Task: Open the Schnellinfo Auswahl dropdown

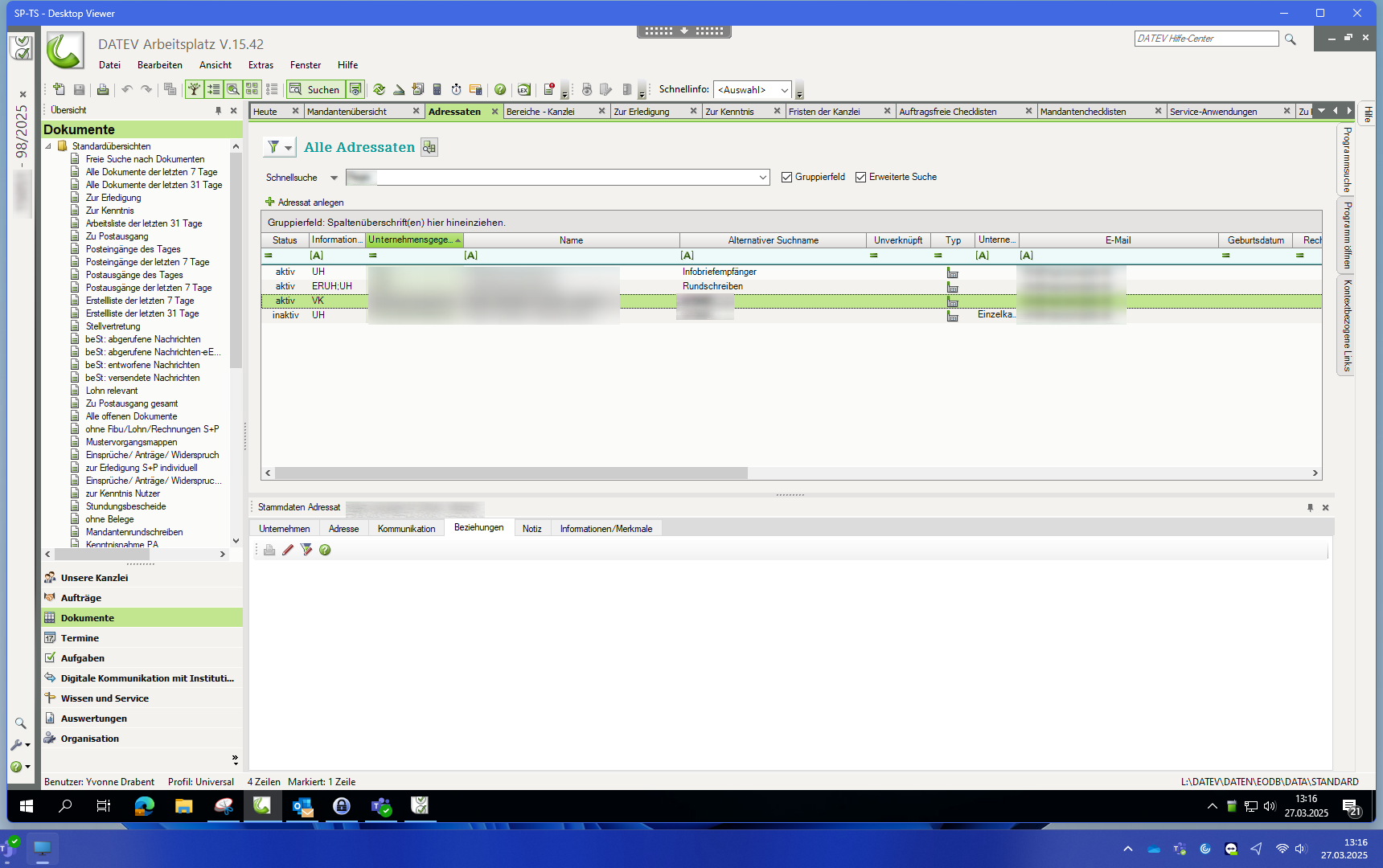Action: point(784,90)
